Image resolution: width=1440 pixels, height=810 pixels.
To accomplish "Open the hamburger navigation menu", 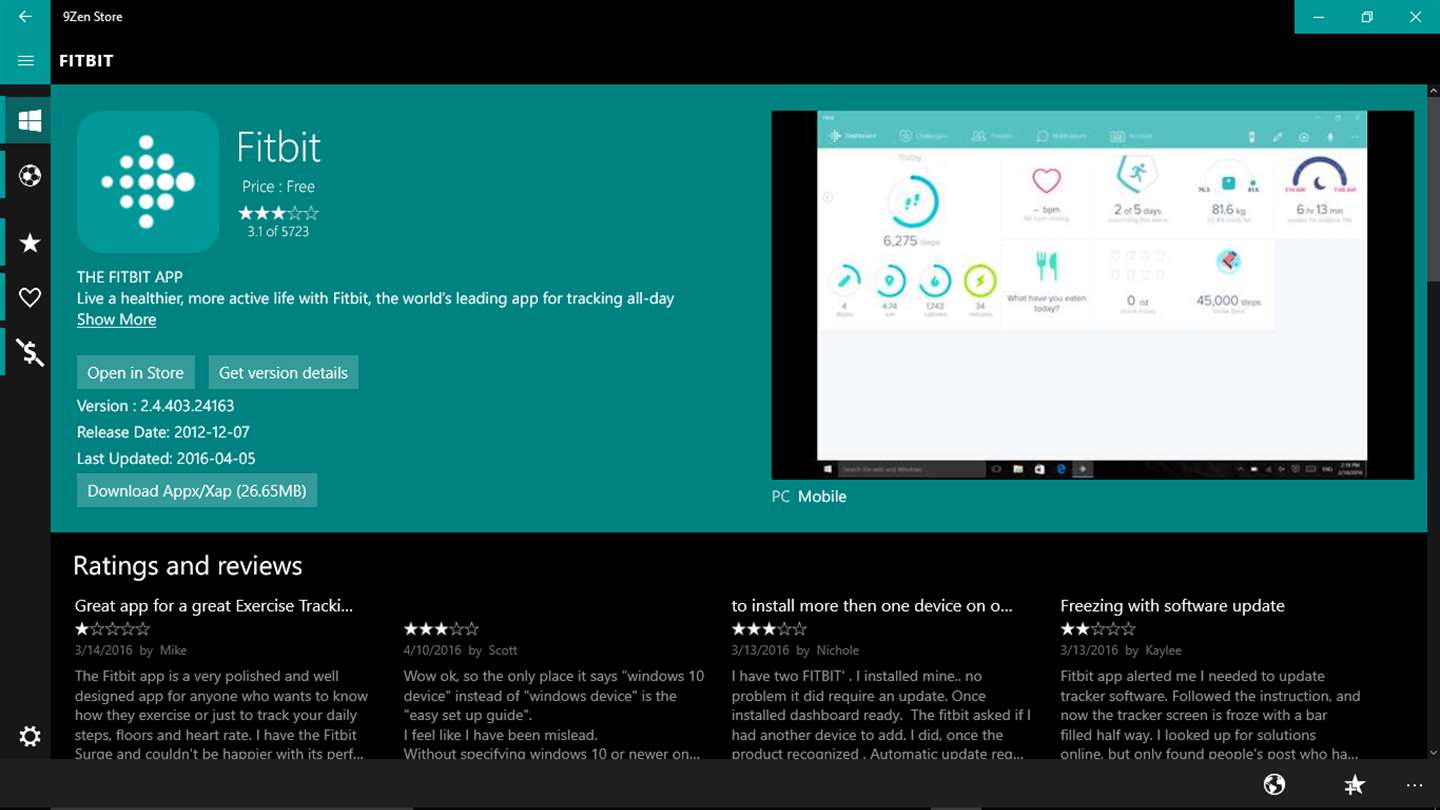I will [x=25, y=61].
